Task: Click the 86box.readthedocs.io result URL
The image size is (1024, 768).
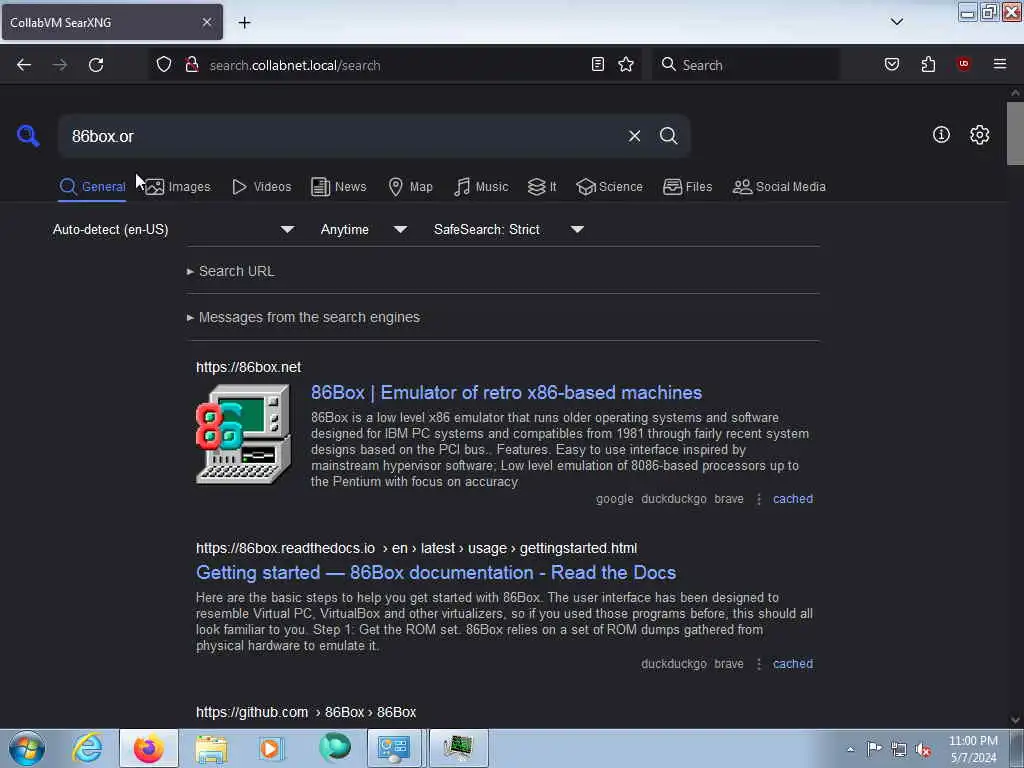Action: [x=416, y=548]
